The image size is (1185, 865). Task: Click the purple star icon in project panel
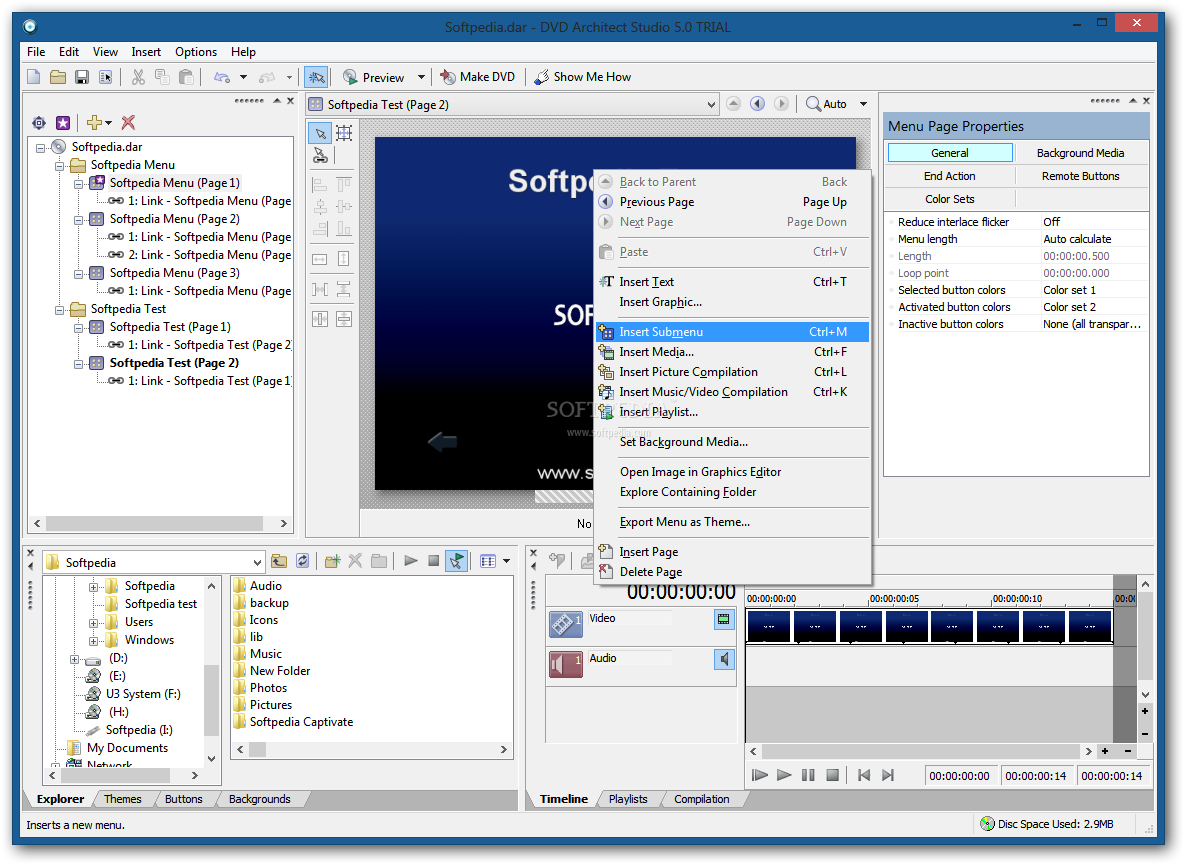tap(63, 122)
